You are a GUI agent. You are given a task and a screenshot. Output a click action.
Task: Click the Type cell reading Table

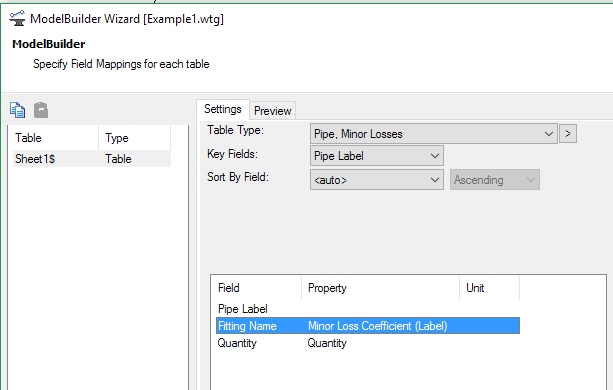118,159
